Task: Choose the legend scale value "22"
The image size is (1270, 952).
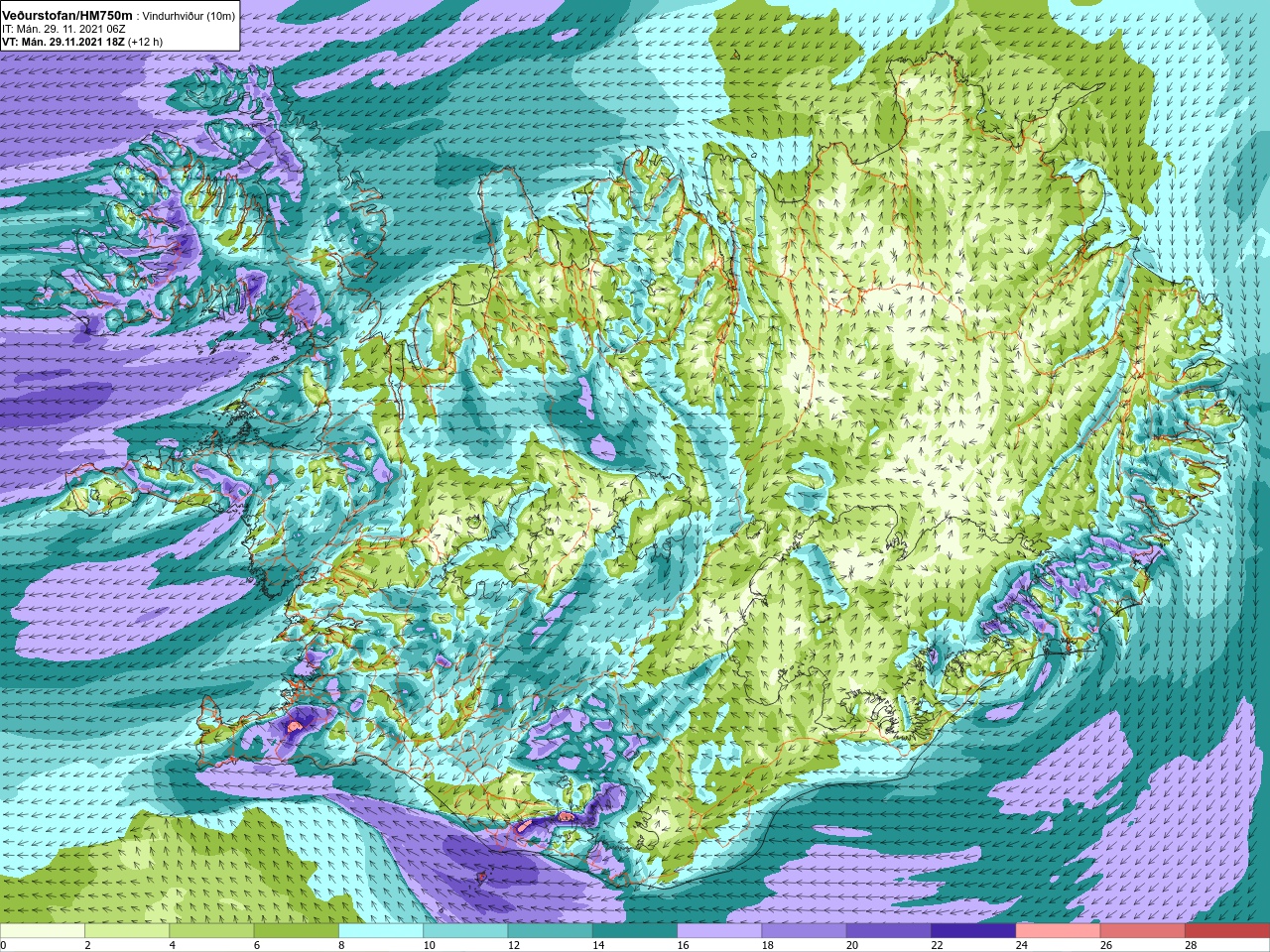Action: click(937, 945)
